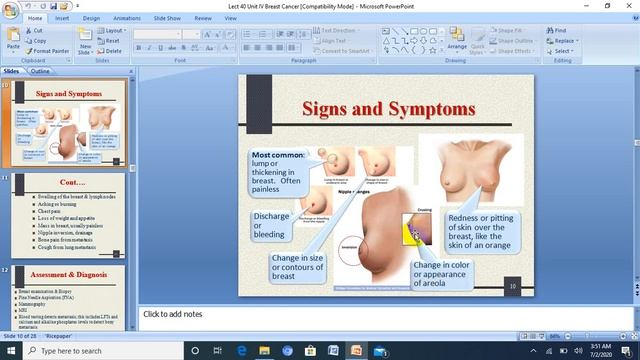Click the Save icon in Quick Access toolbar

point(53,6)
